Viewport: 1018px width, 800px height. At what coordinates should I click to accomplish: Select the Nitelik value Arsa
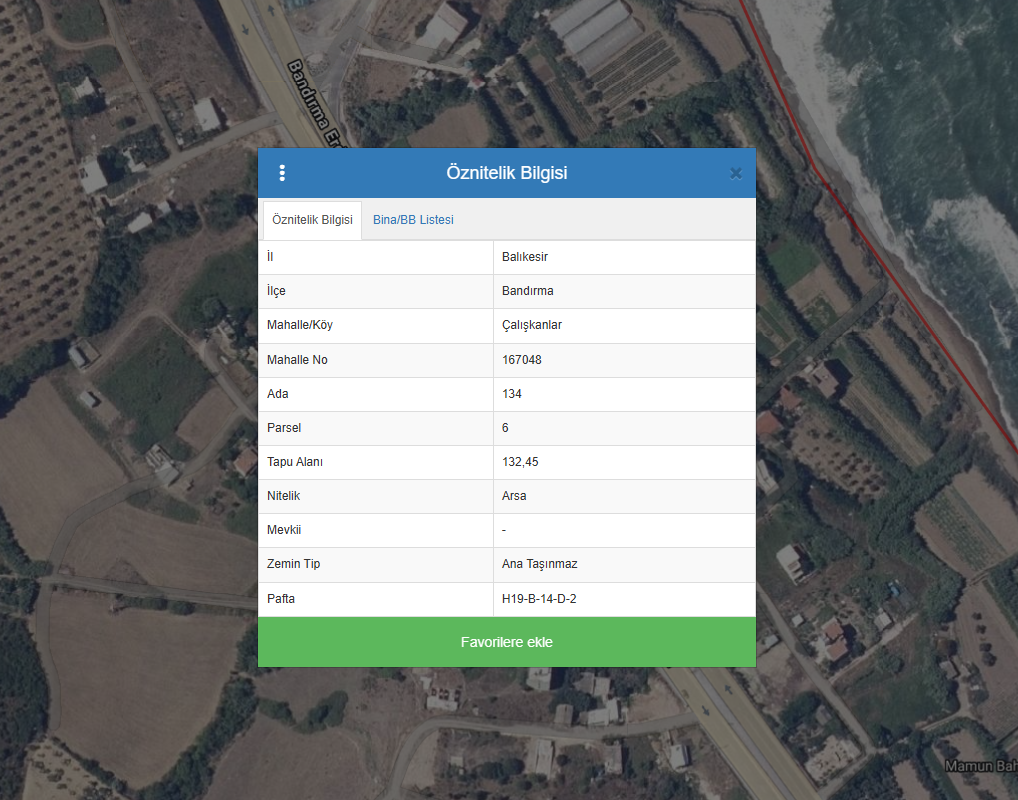514,496
